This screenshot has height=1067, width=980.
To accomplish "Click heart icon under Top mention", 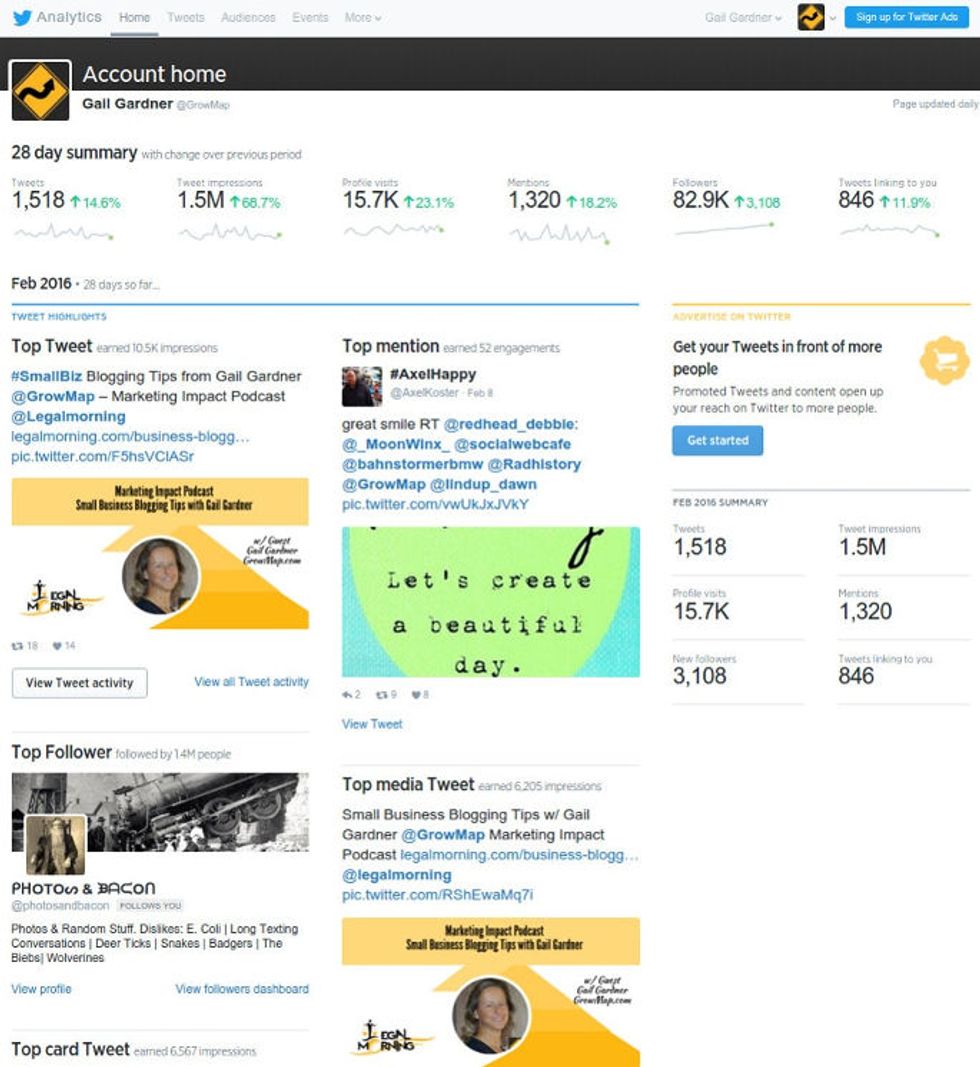I will coord(416,695).
